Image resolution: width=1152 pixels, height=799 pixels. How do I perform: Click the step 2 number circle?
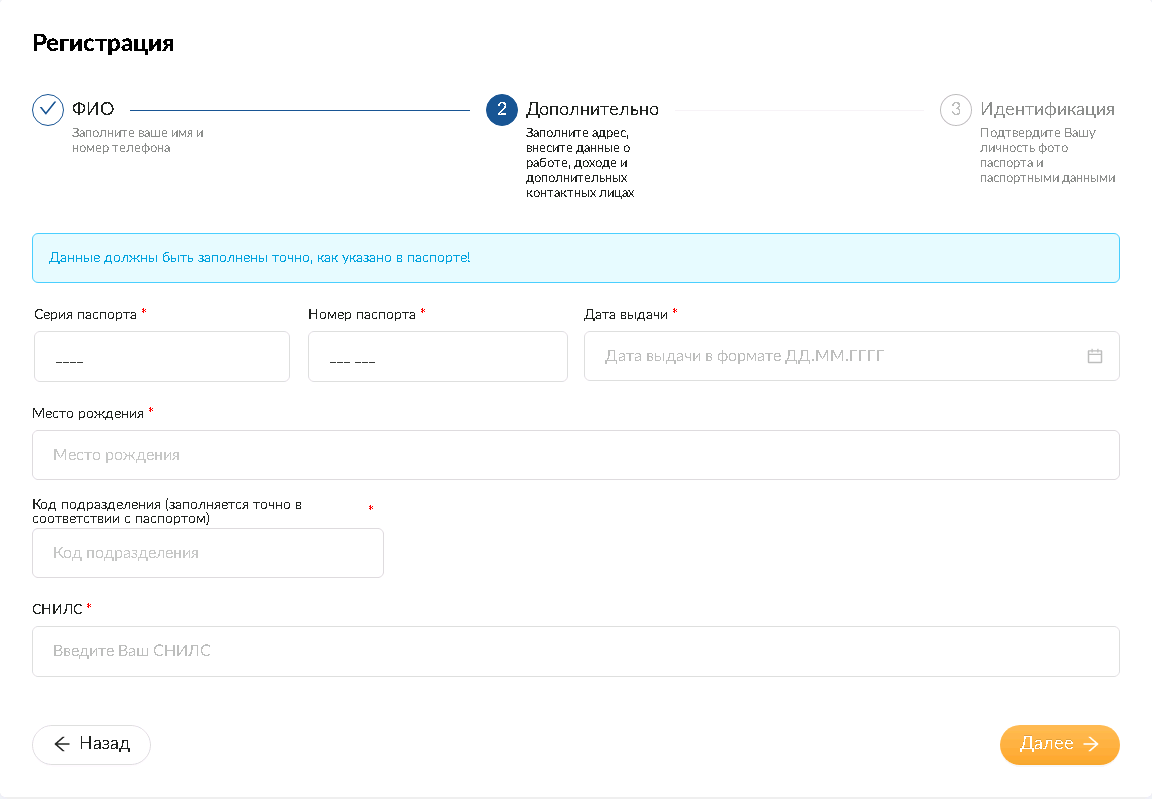(502, 110)
